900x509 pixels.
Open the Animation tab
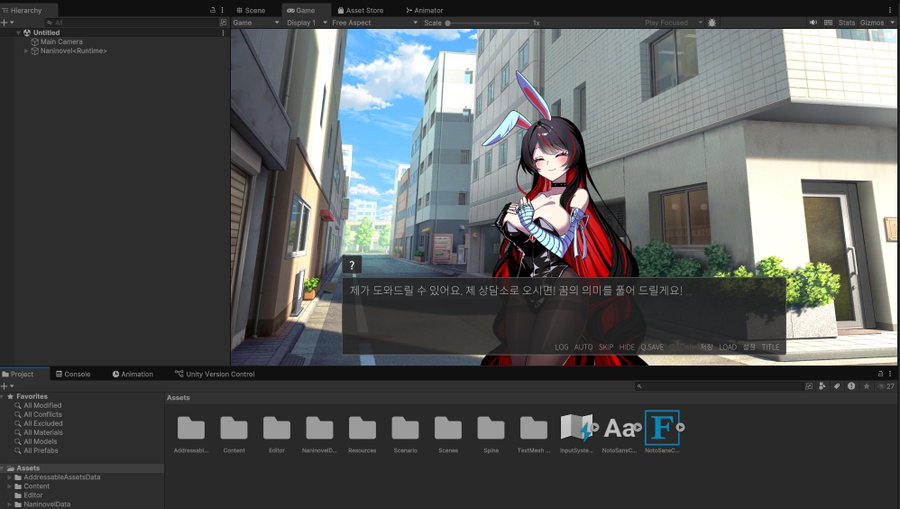click(x=133, y=374)
